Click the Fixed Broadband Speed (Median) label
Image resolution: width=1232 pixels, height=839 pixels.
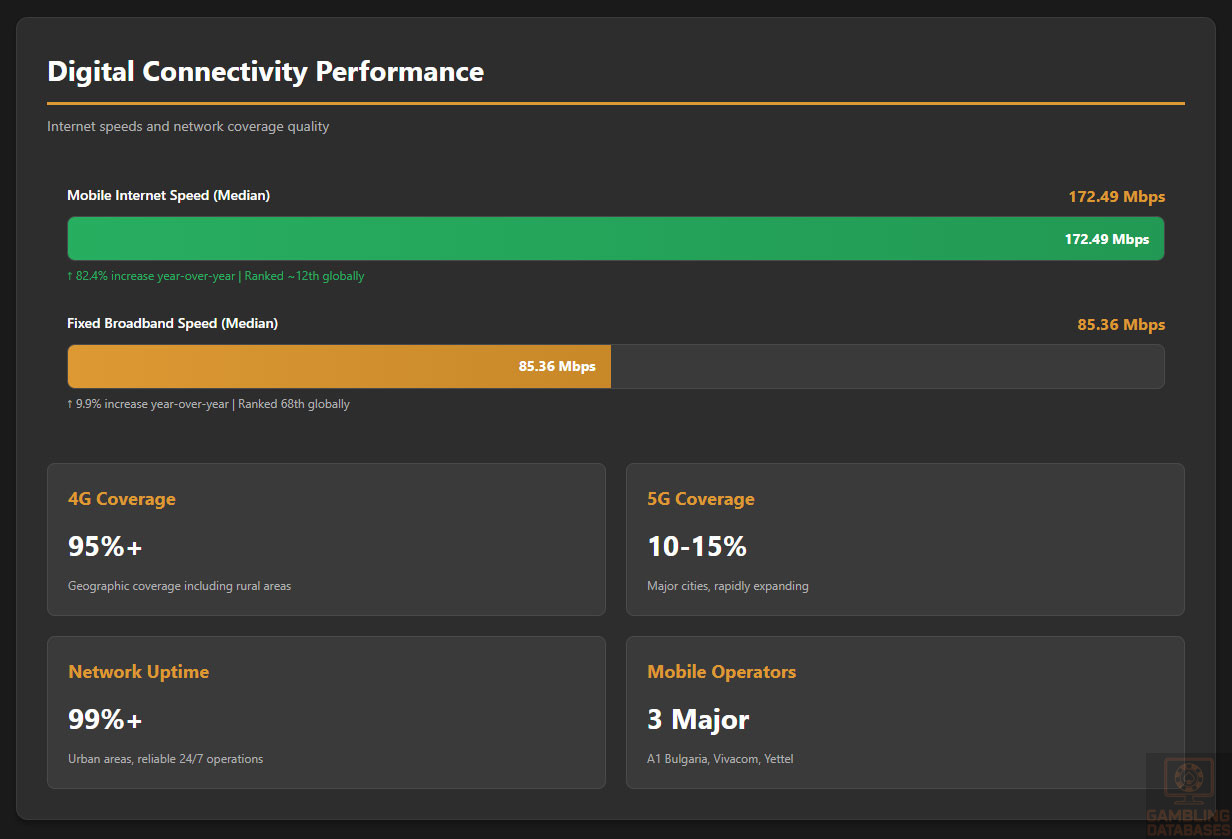coord(172,324)
